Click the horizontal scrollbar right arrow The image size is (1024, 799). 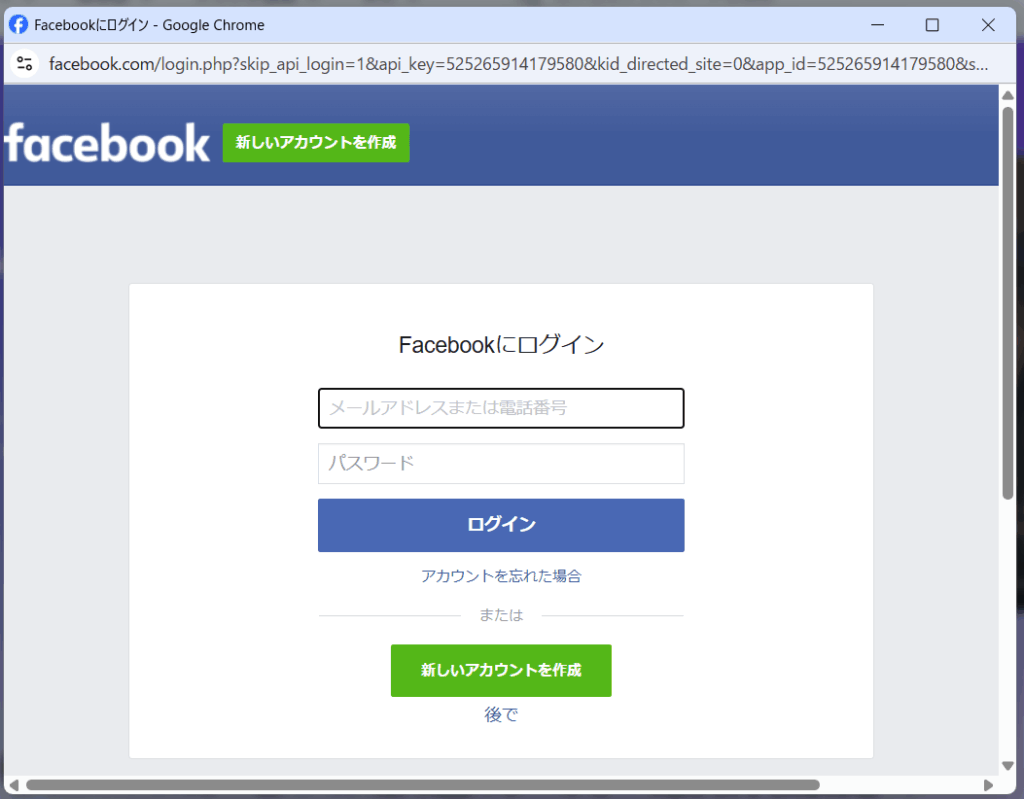[x=988, y=785]
